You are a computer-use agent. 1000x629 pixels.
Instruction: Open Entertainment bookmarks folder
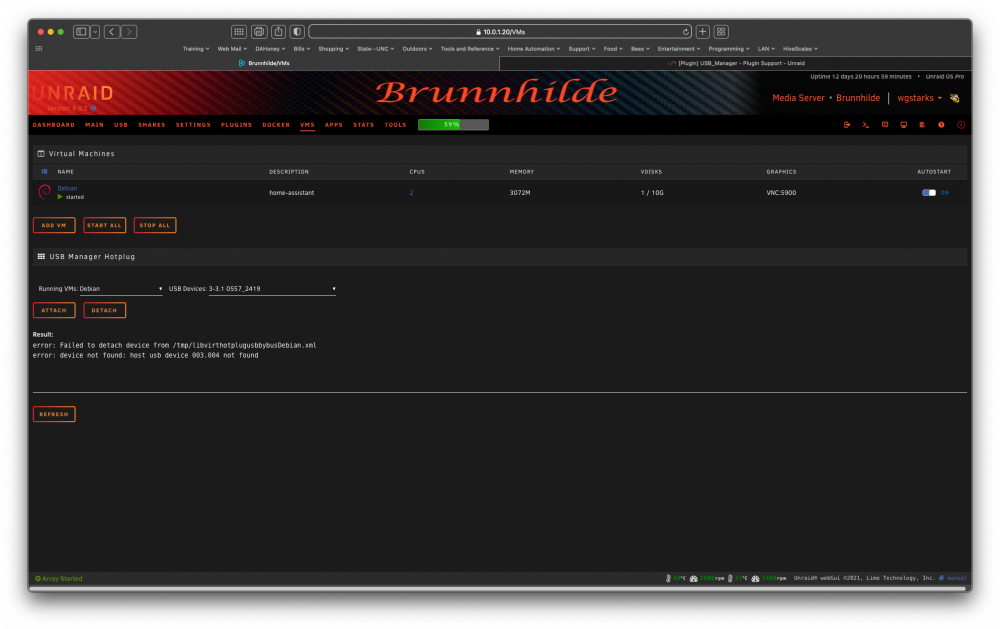[x=679, y=48]
